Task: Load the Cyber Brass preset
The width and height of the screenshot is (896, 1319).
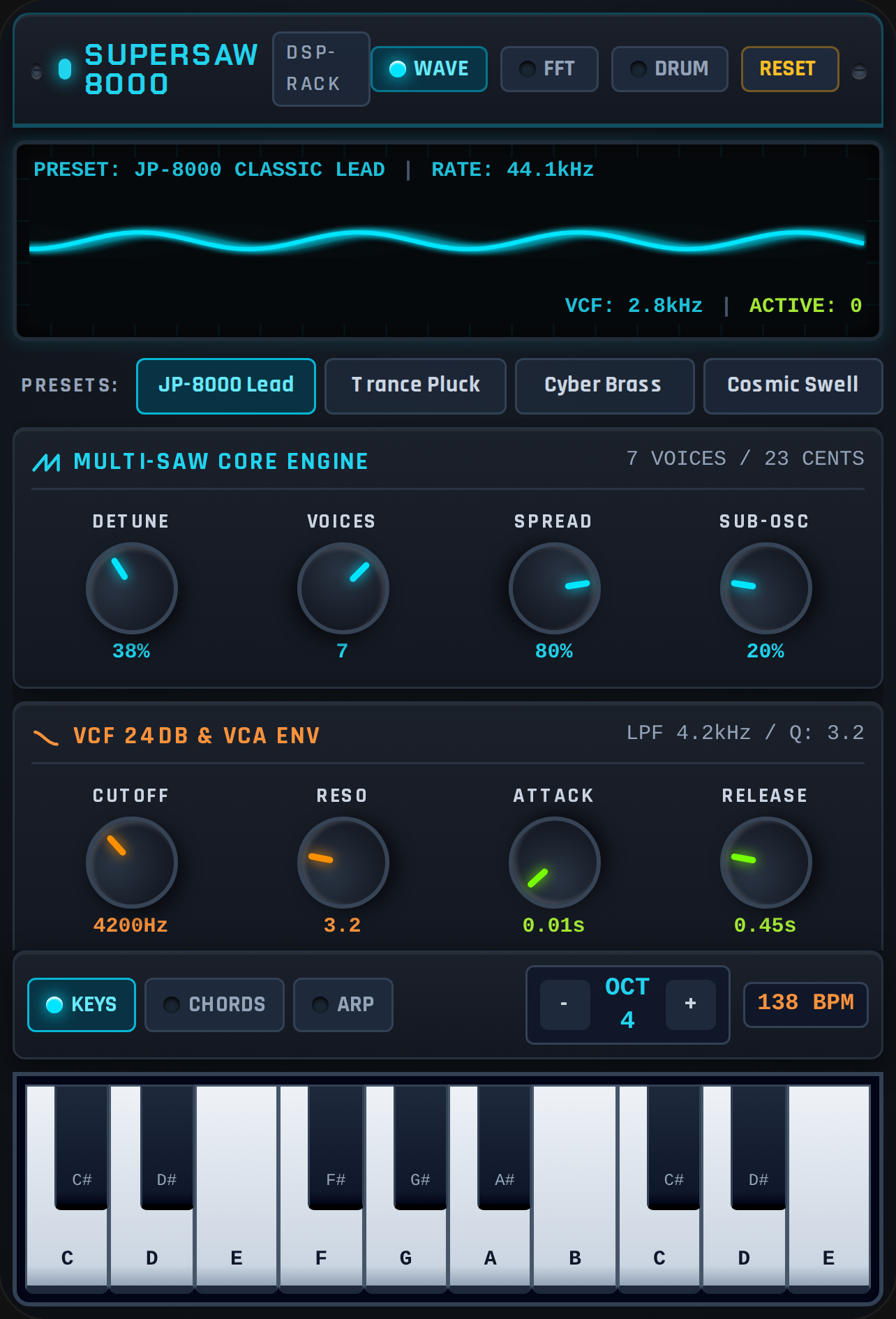Action: point(605,386)
